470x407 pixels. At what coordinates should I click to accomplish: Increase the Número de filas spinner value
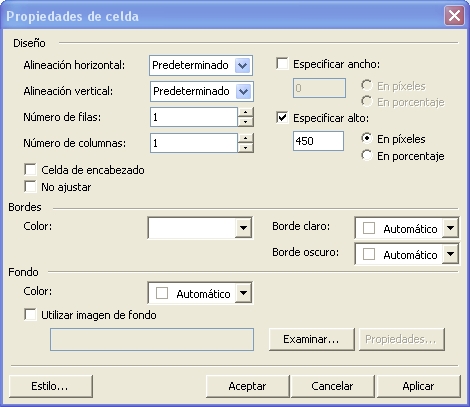(x=246, y=112)
